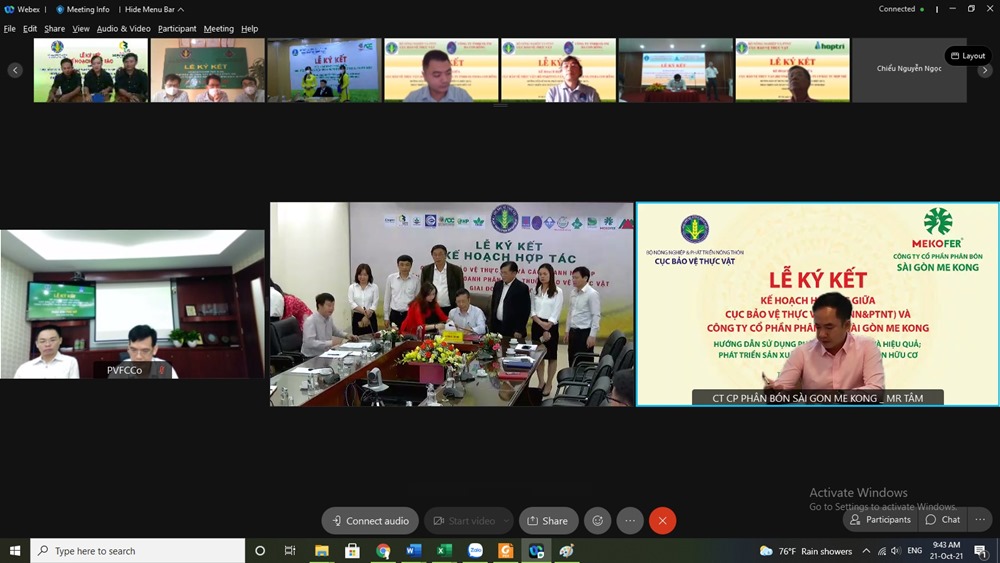This screenshot has width=1000, height=563.
Task: Select the PVFCCo participant video
Action: click(132, 304)
